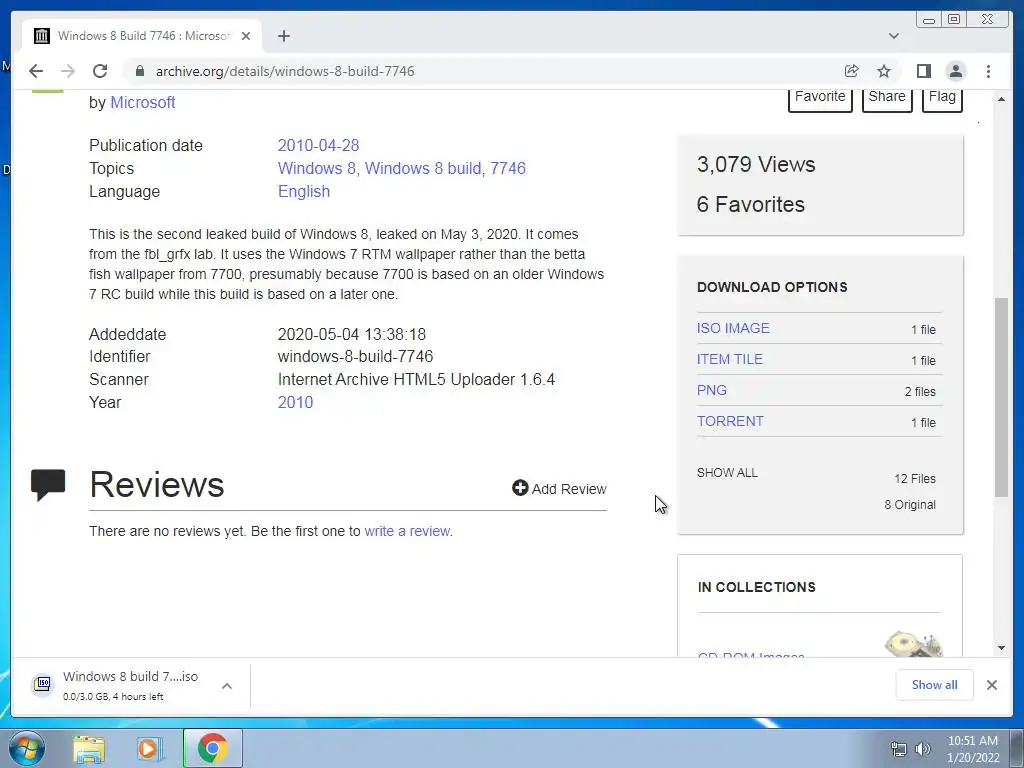Click the 3,079 Views text
Image resolution: width=1024 pixels, height=768 pixels.
click(x=756, y=165)
